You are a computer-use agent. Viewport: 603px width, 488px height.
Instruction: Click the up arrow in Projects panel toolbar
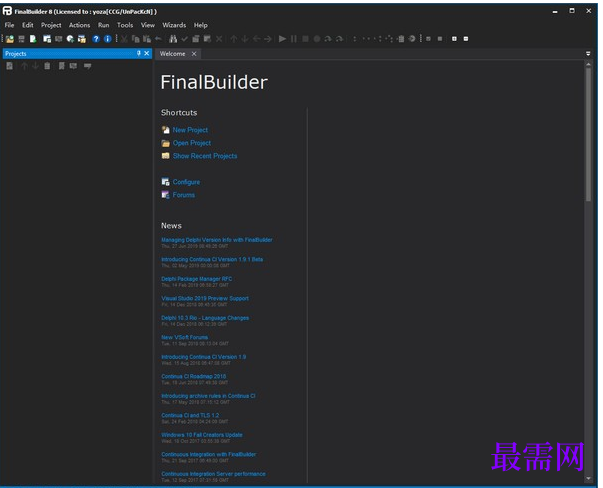tap(24, 66)
